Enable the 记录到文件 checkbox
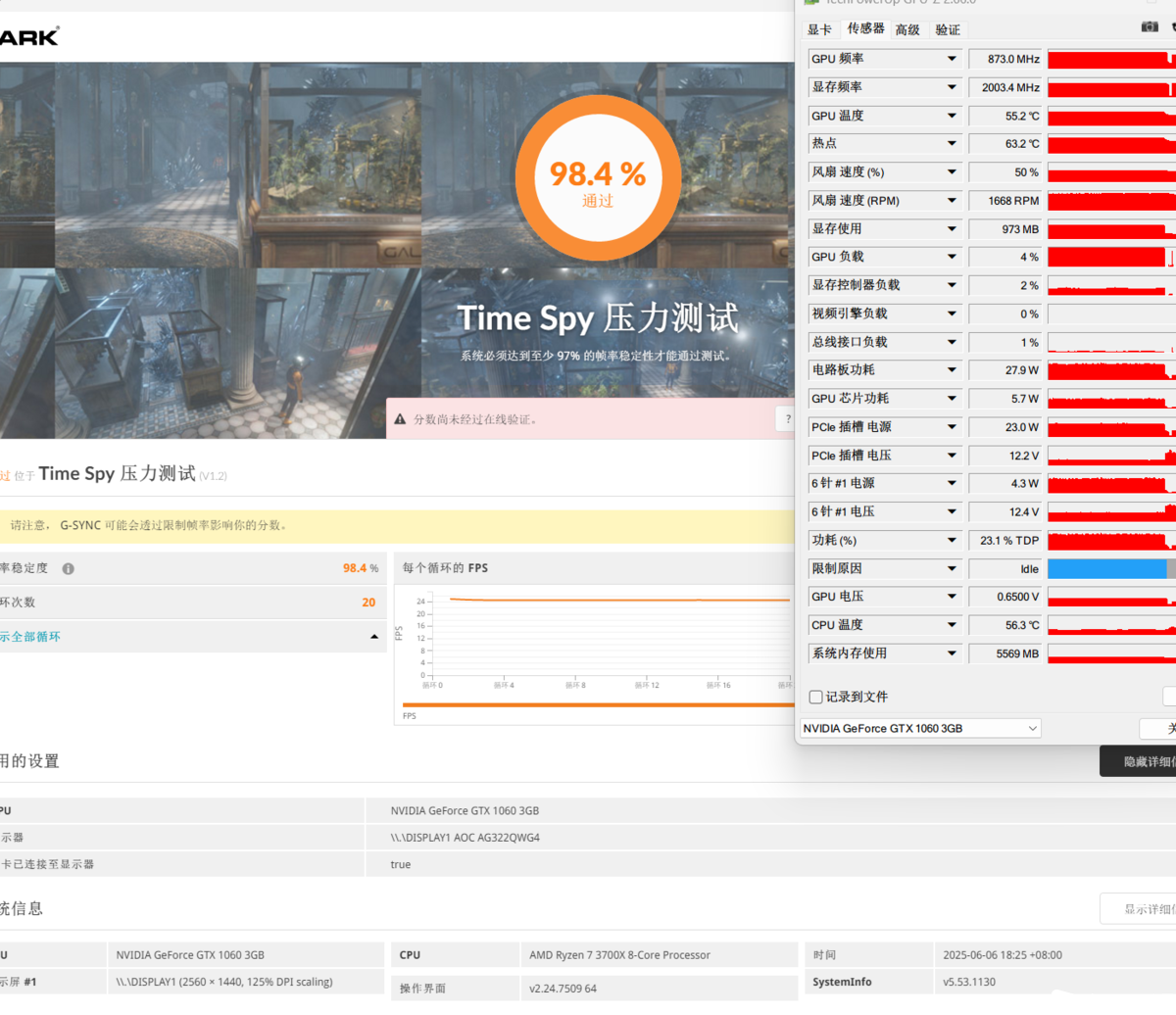Image resolution: width=1176 pixels, height=1015 pixels. click(815, 697)
